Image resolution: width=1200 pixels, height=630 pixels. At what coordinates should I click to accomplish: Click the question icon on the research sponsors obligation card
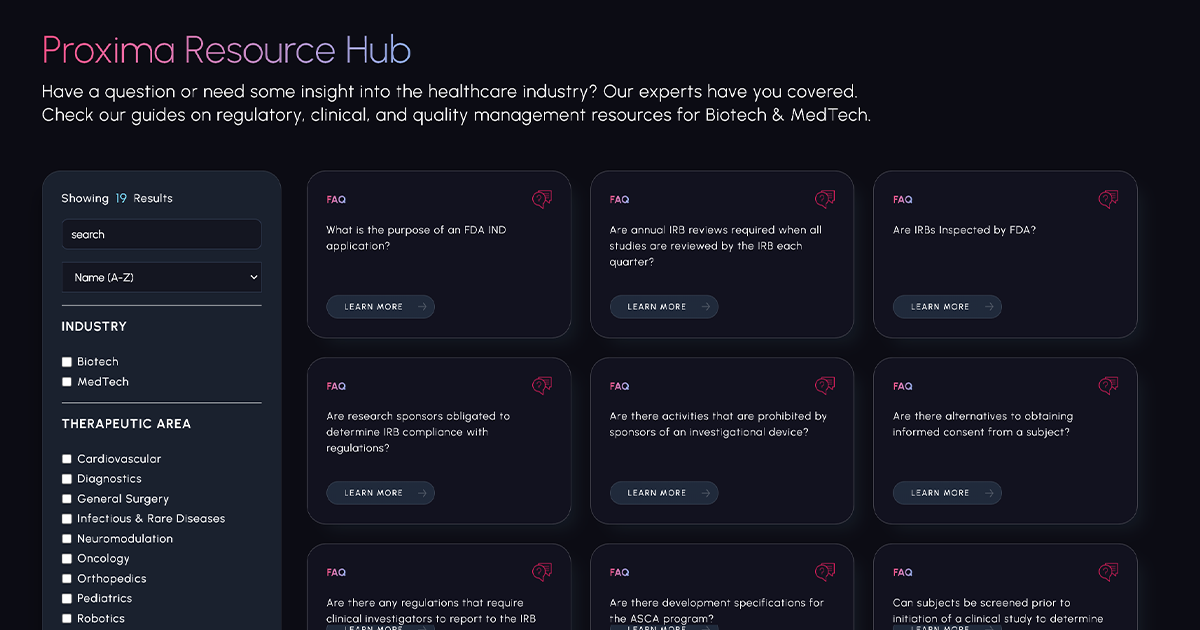tap(541, 385)
